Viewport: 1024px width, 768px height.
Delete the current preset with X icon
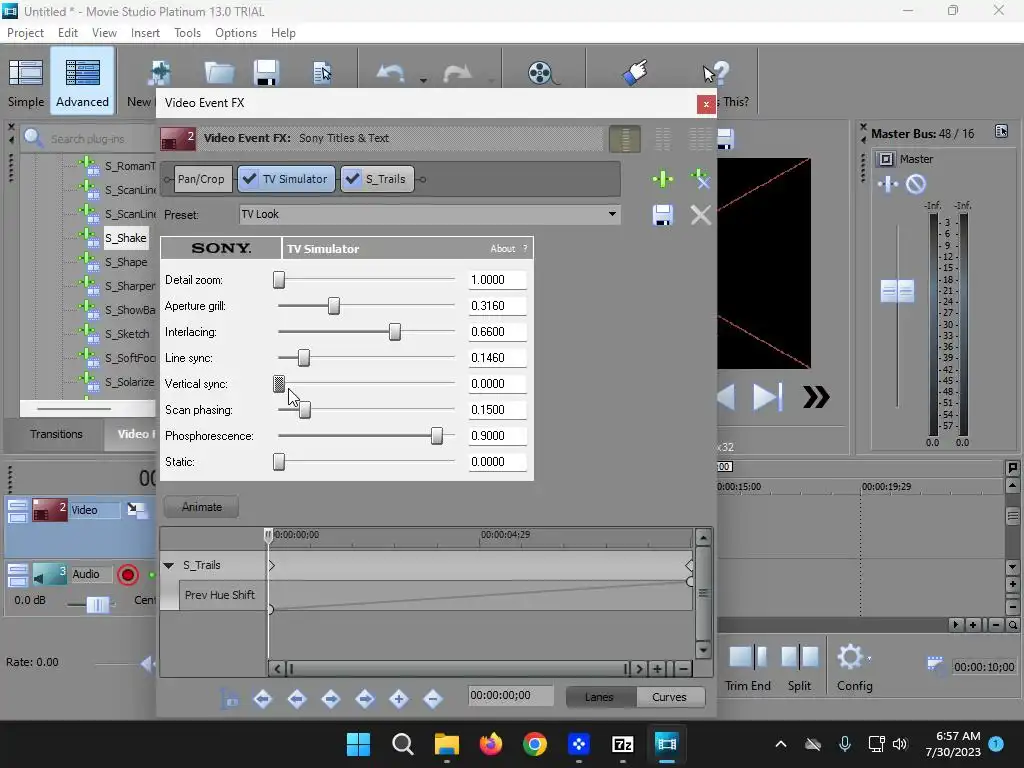click(700, 215)
